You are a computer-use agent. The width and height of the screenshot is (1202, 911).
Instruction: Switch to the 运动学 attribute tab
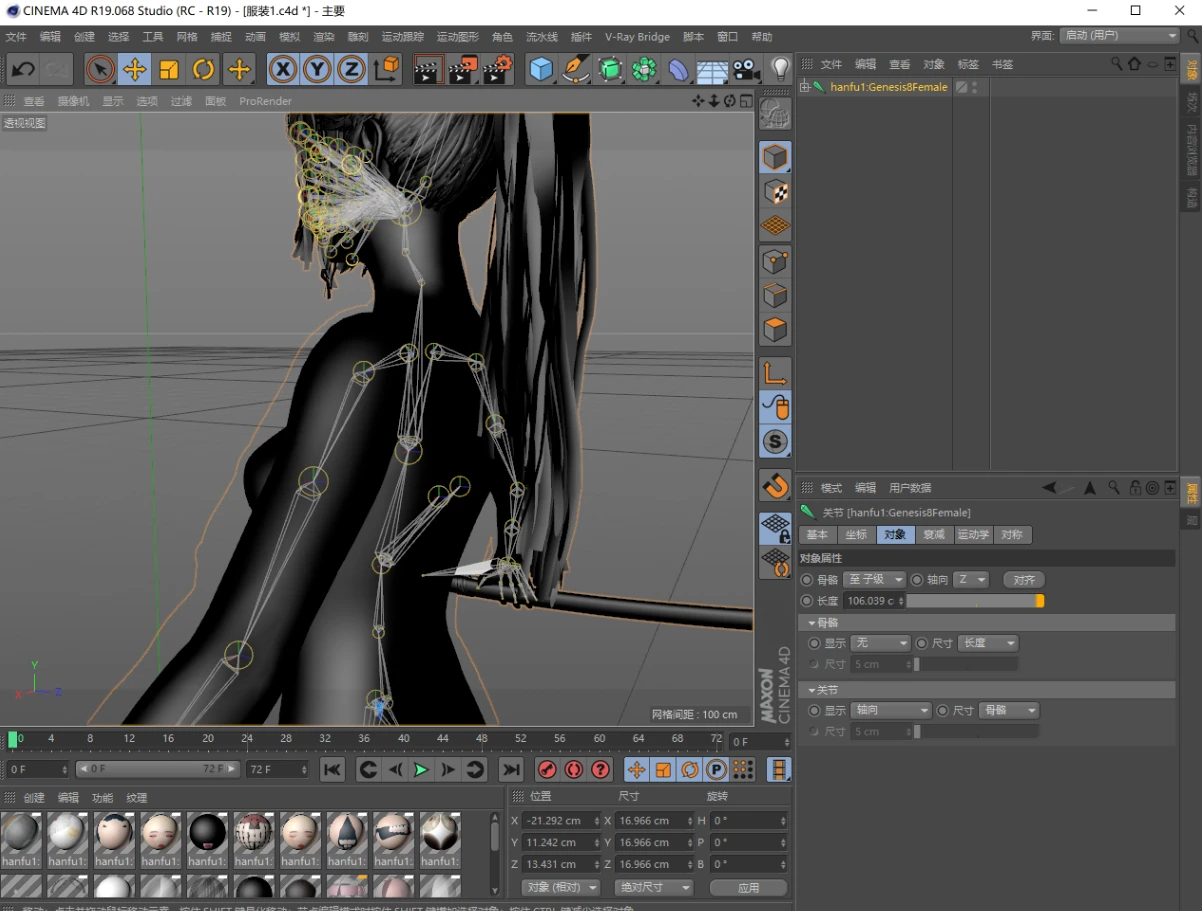pos(974,535)
